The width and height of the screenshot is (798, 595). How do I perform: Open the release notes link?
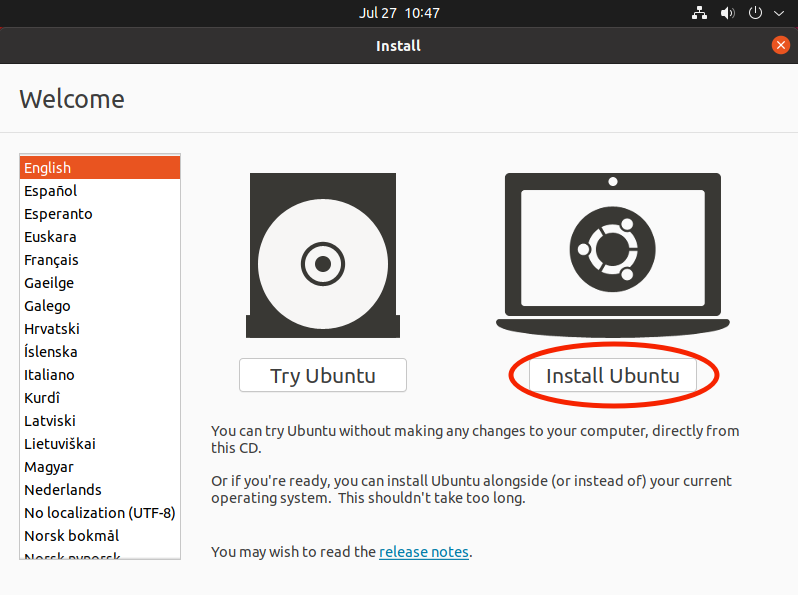424,552
